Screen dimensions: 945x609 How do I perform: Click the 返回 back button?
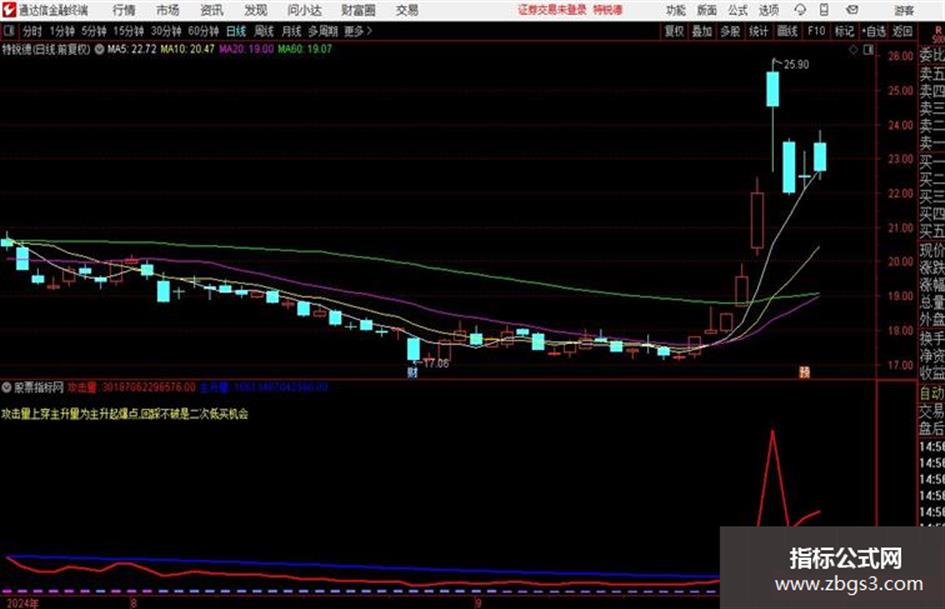pyautogui.click(x=902, y=31)
